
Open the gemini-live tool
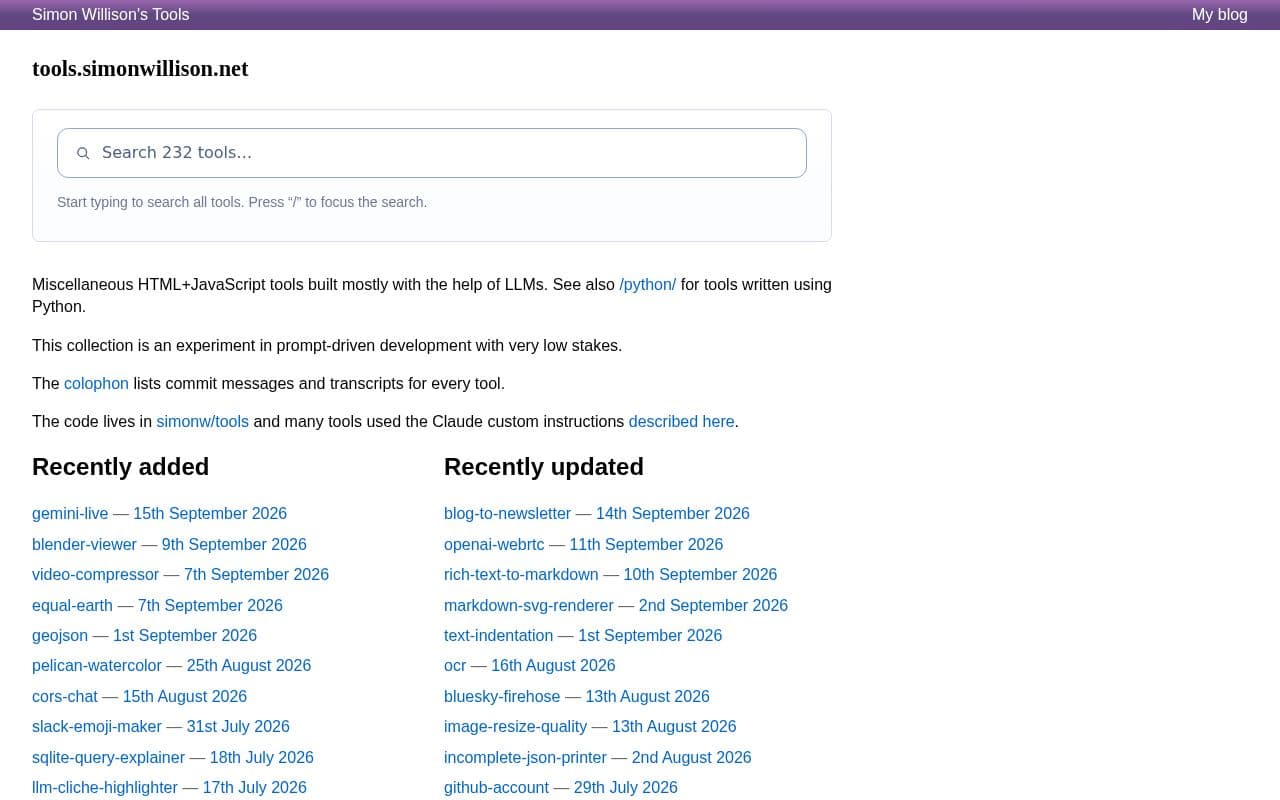coord(70,513)
